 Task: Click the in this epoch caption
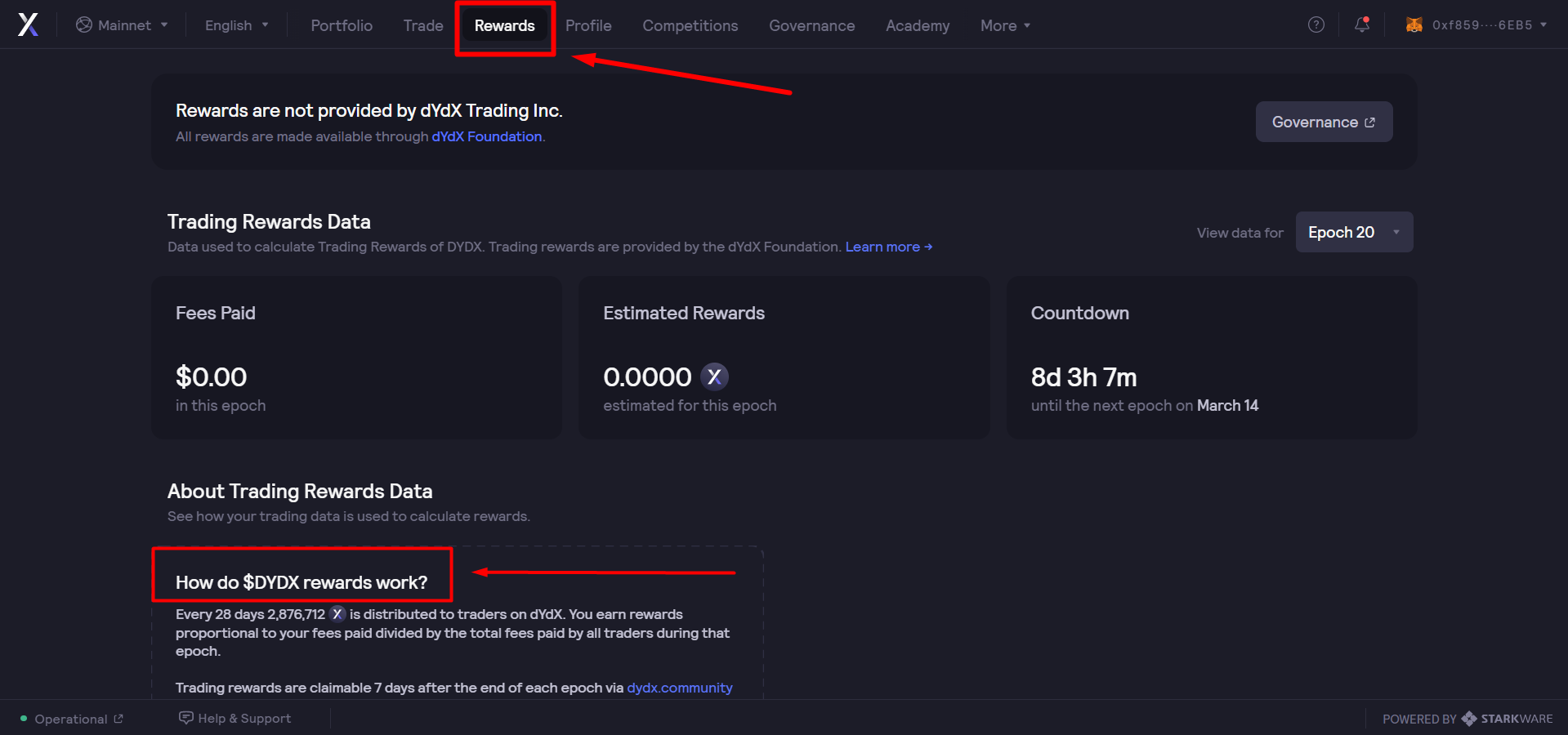[221, 405]
